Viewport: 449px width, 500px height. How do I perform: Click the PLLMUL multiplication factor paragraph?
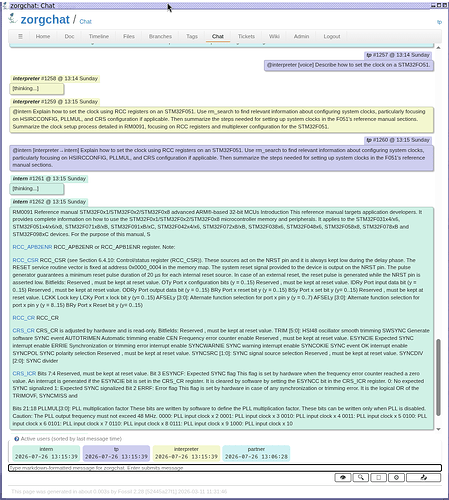[x=220, y=416]
